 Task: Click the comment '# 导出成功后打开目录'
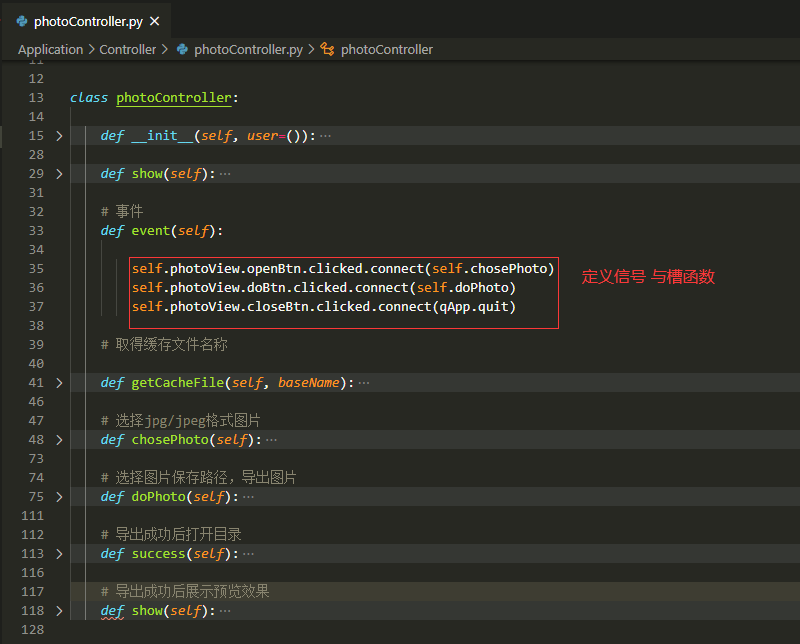171,534
